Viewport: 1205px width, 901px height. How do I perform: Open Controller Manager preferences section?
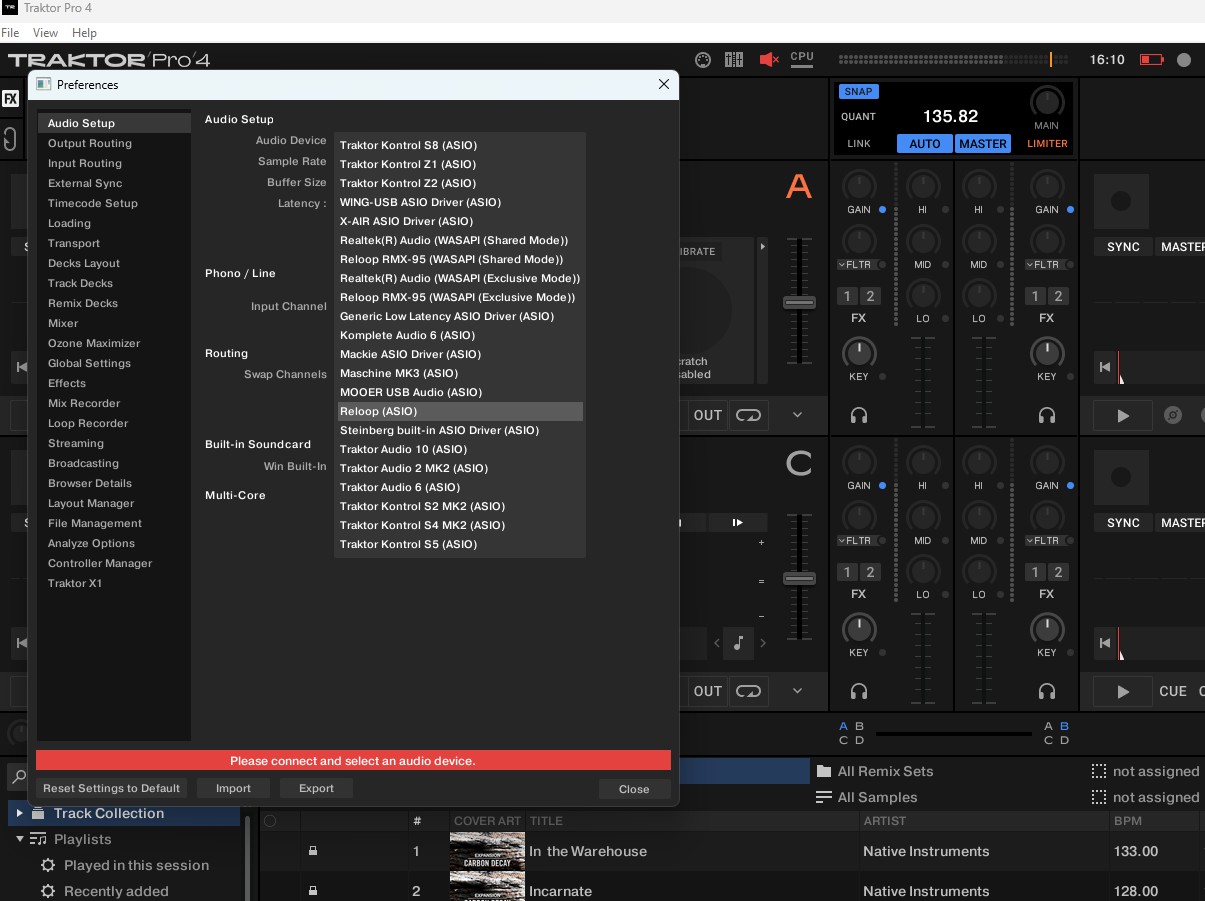(x=114, y=563)
